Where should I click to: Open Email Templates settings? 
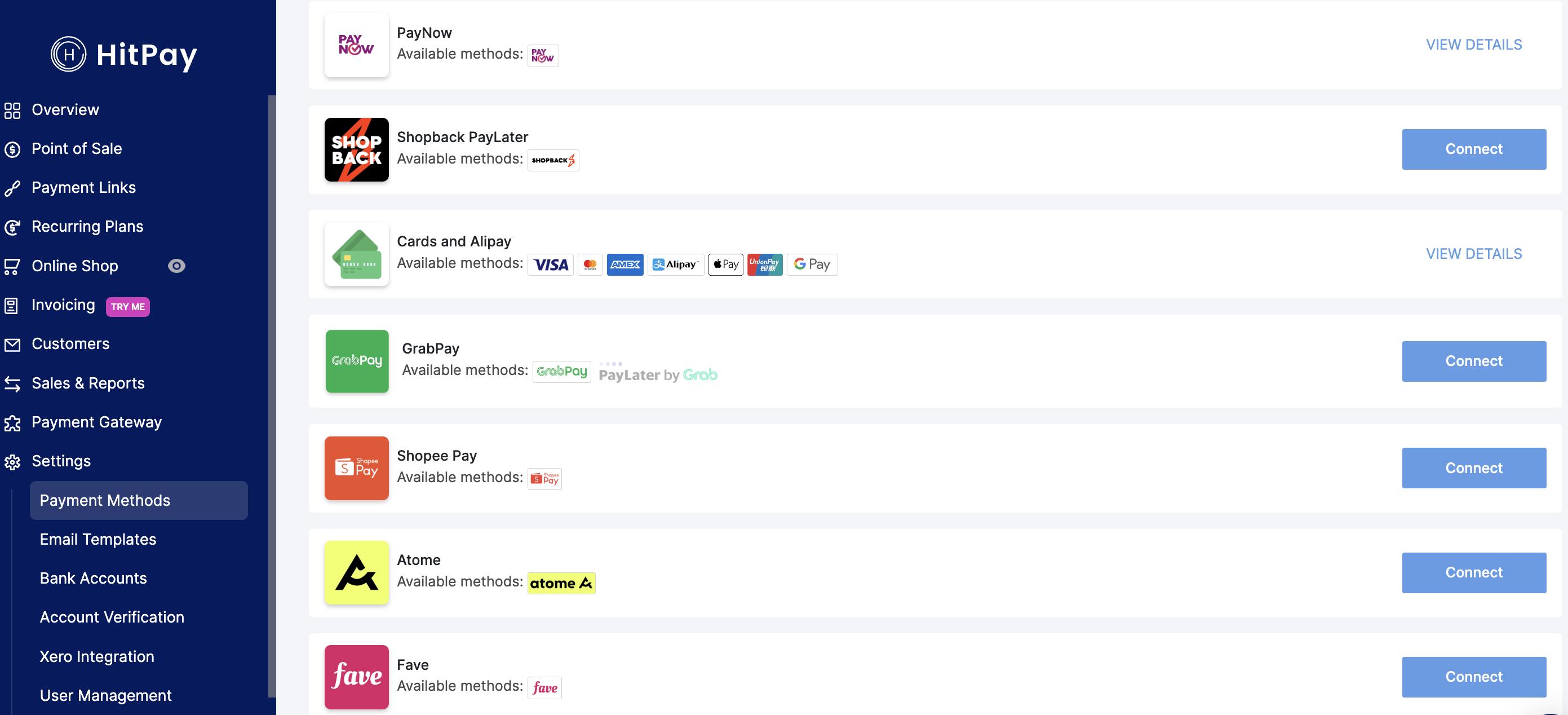(98, 539)
